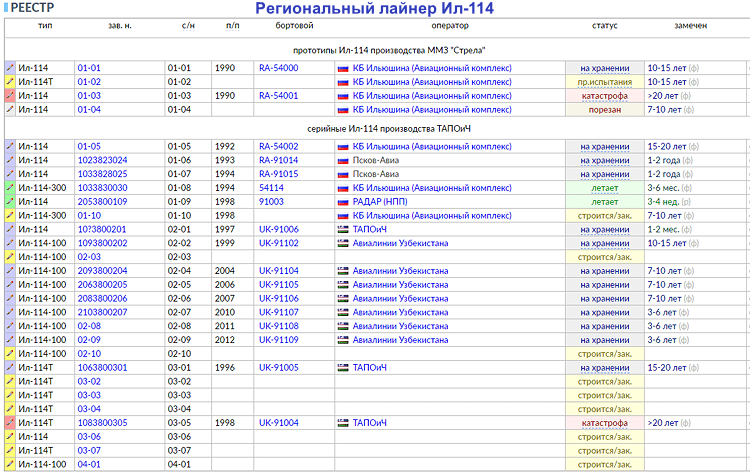Open registration link 91003

pos(271,202)
